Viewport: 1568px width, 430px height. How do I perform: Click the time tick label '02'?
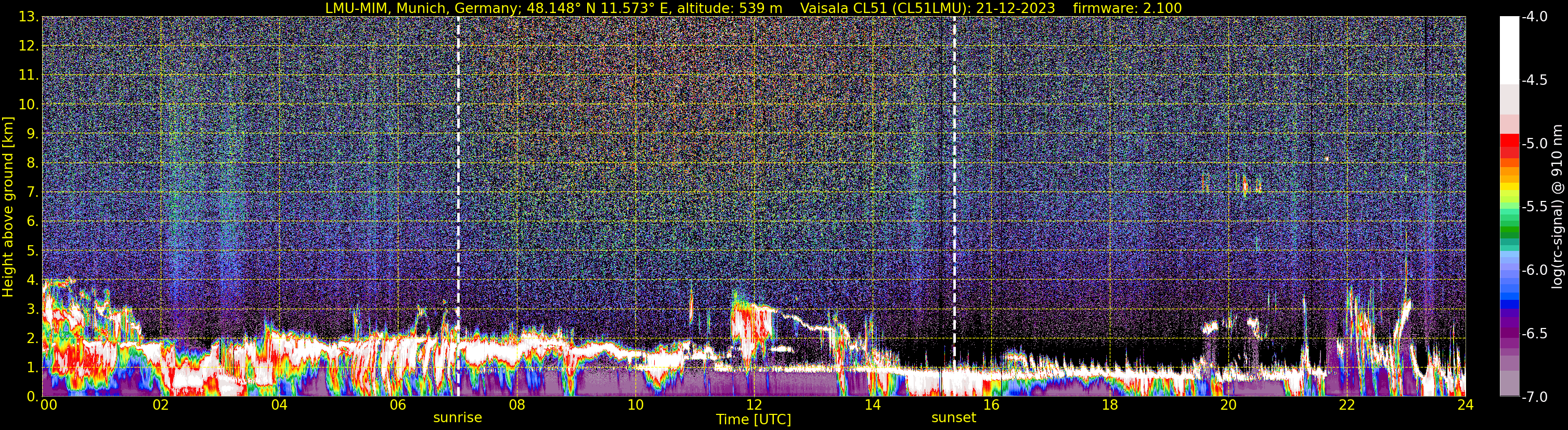(161, 405)
